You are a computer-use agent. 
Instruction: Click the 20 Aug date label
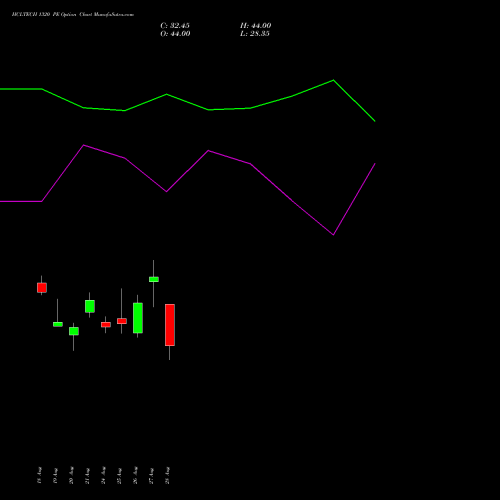click(x=71, y=475)
